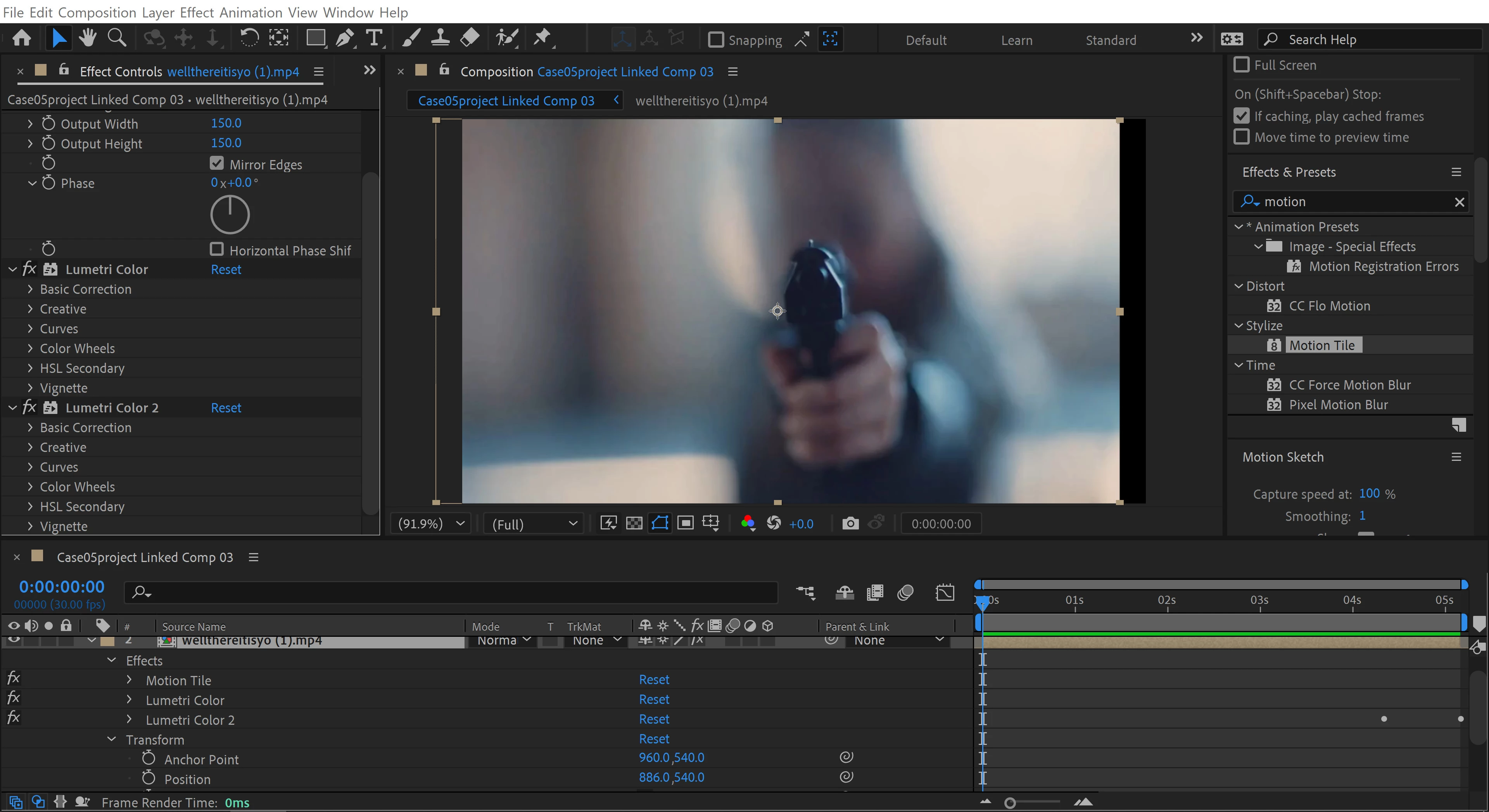1489x812 pixels.
Task: Click the snapshot camera icon
Action: coord(850,524)
